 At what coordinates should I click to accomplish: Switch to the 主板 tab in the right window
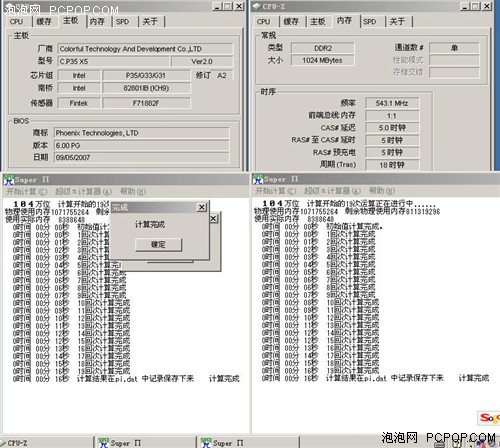point(317,22)
